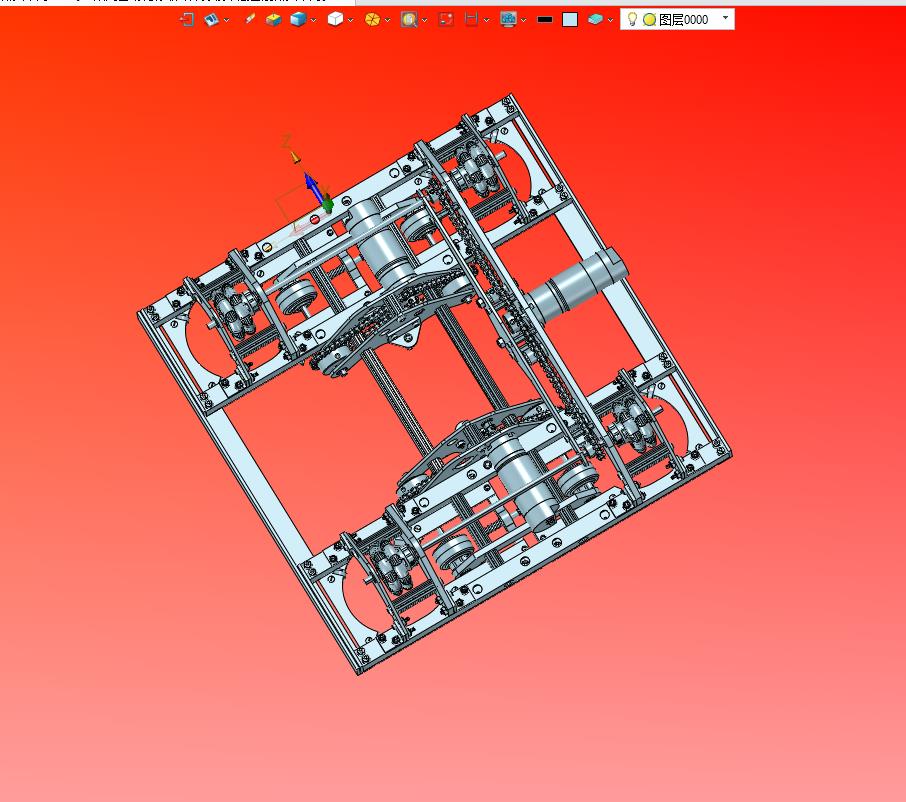
Task: Open dropdown beside monitor display icon
Action: [x=523, y=20]
